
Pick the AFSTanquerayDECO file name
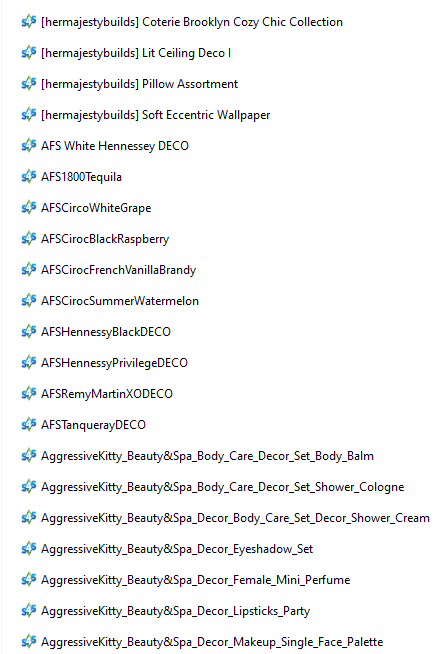click(93, 425)
